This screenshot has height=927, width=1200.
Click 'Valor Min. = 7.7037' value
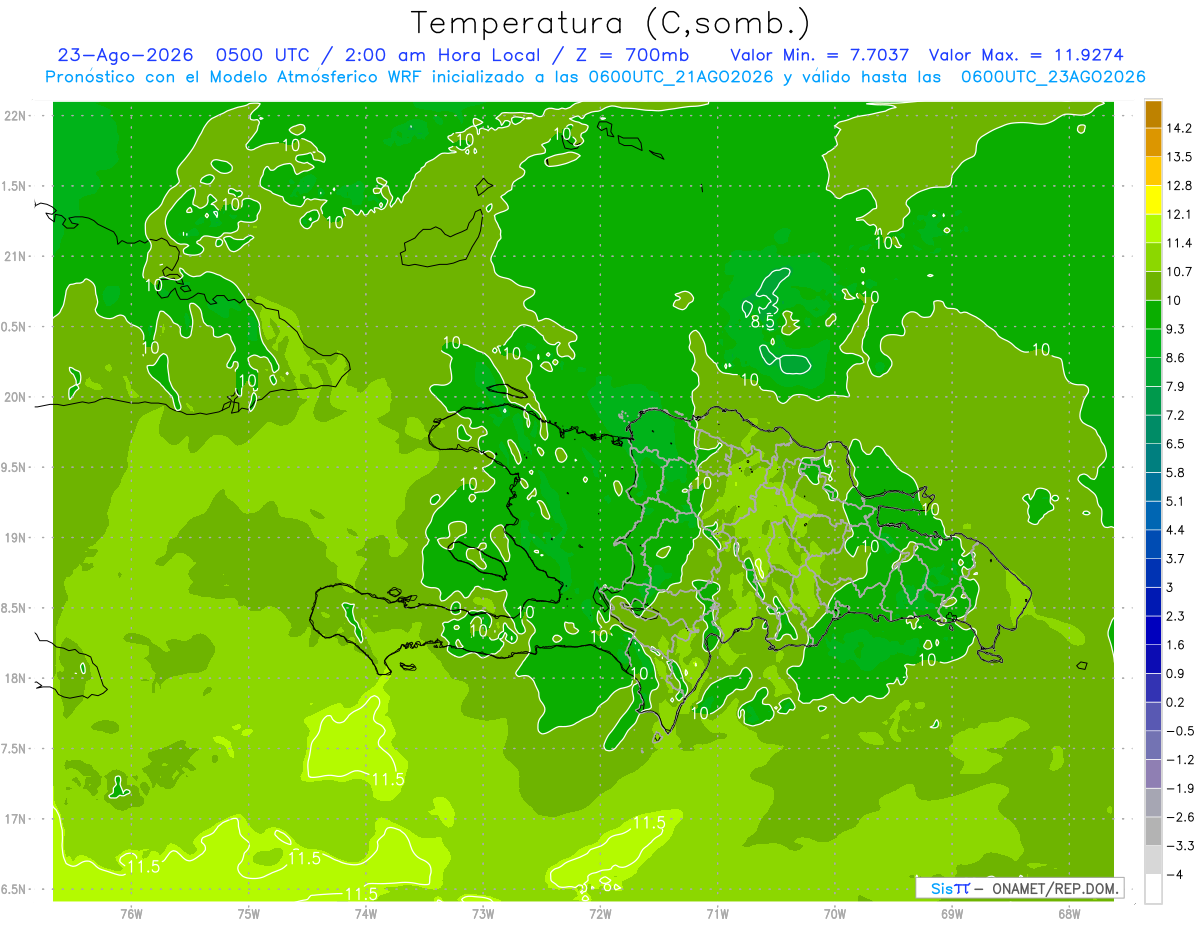820,55
